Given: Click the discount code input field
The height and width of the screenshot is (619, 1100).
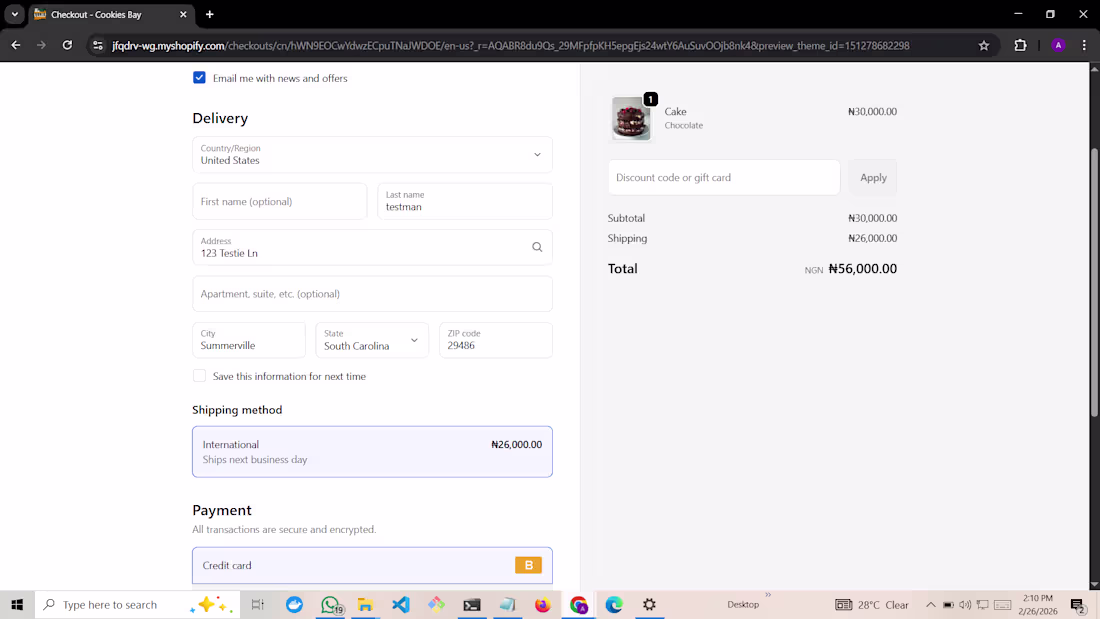Looking at the screenshot, I should click(723, 178).
